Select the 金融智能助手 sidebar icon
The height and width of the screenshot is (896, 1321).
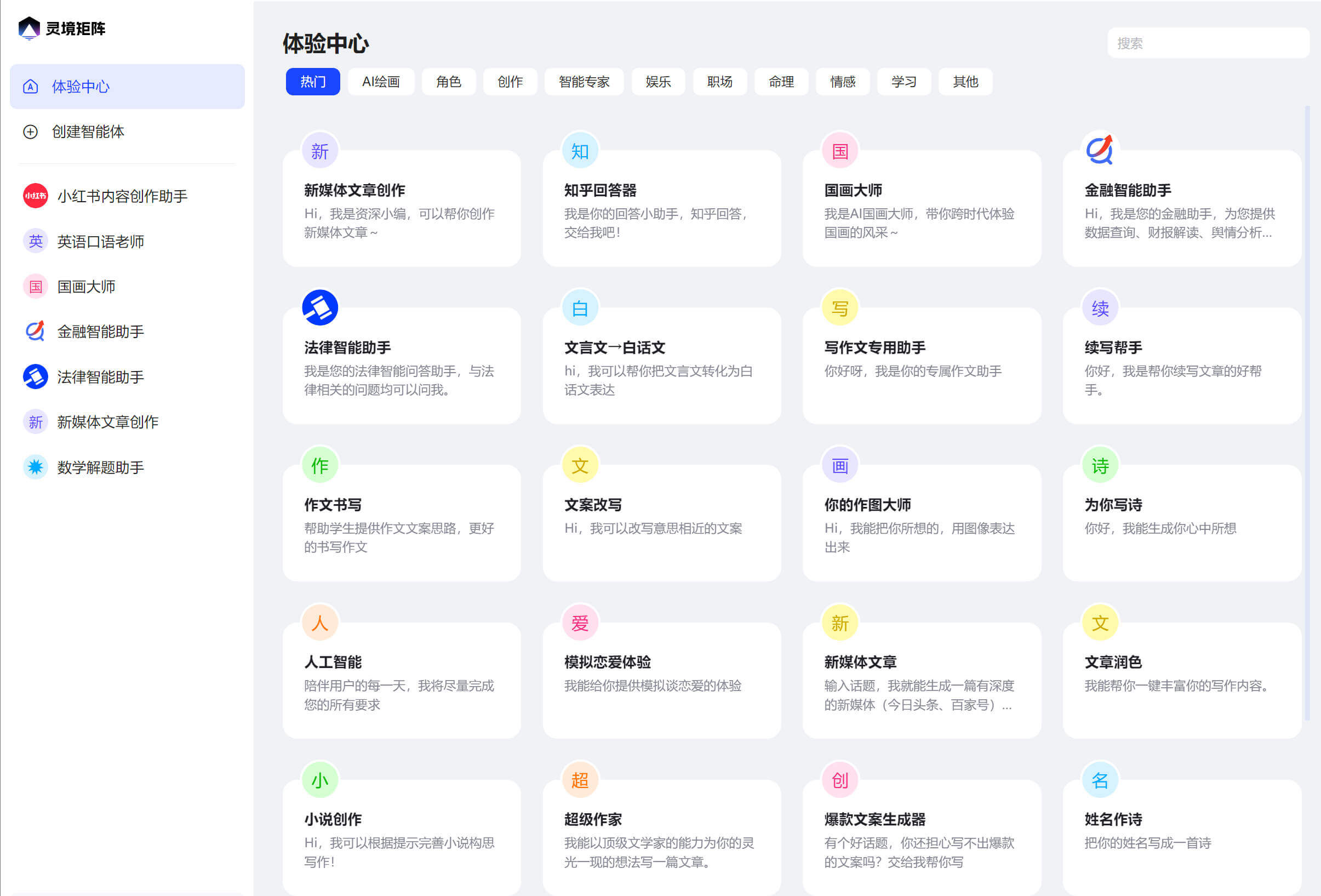35,332
